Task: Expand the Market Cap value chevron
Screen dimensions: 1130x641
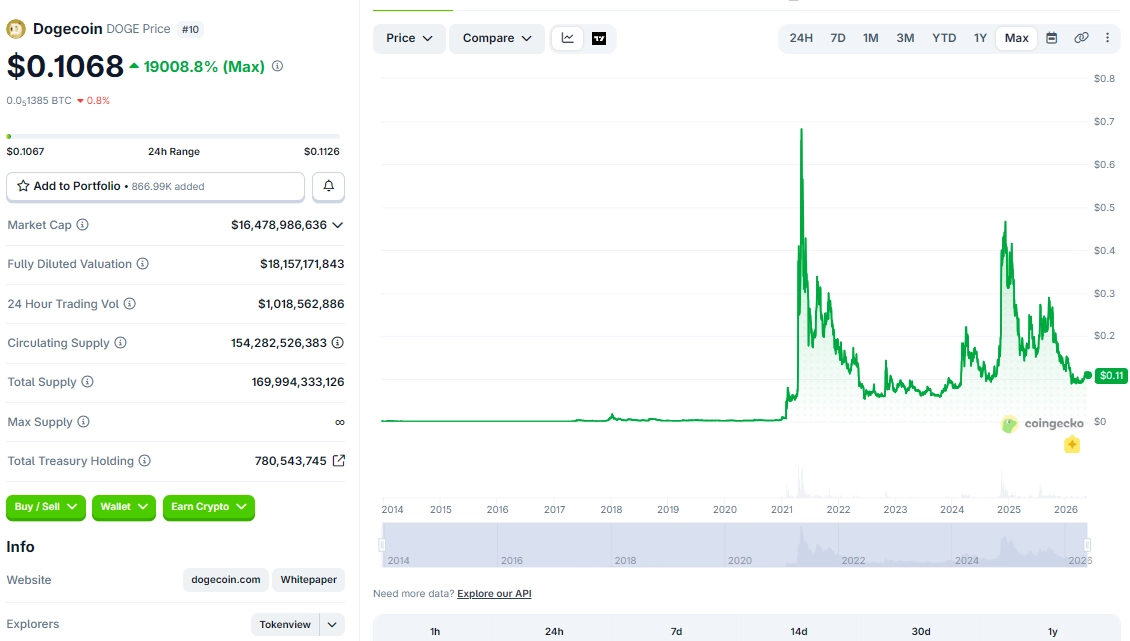Action: pyautogui.click(x=337, y=225)
